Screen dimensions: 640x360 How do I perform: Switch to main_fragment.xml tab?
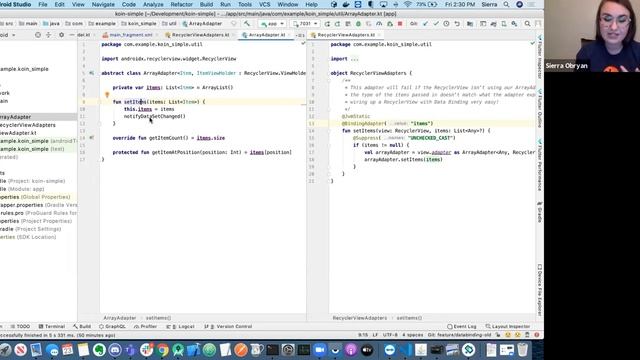pyautogui.click(x=131, y=35)
